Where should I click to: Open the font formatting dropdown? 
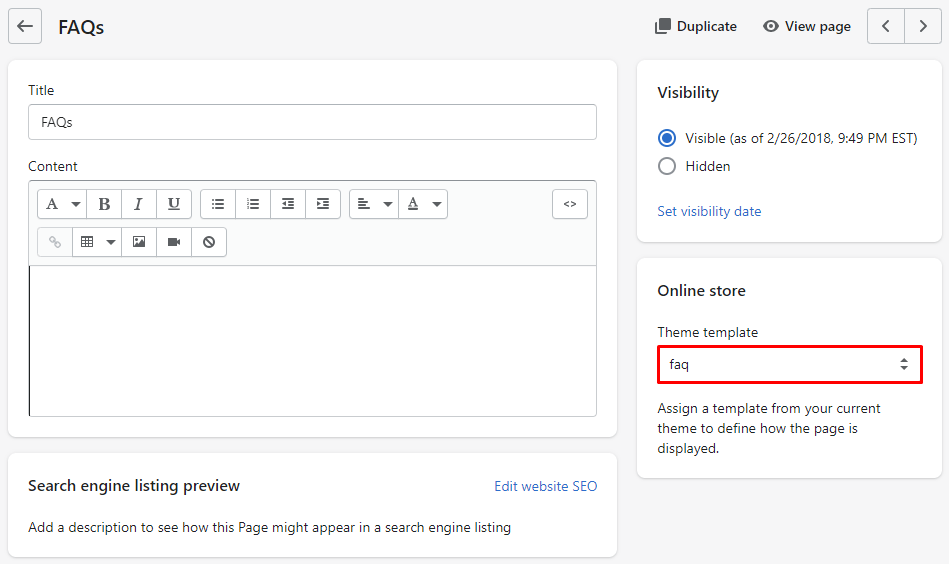coord(62,204)
